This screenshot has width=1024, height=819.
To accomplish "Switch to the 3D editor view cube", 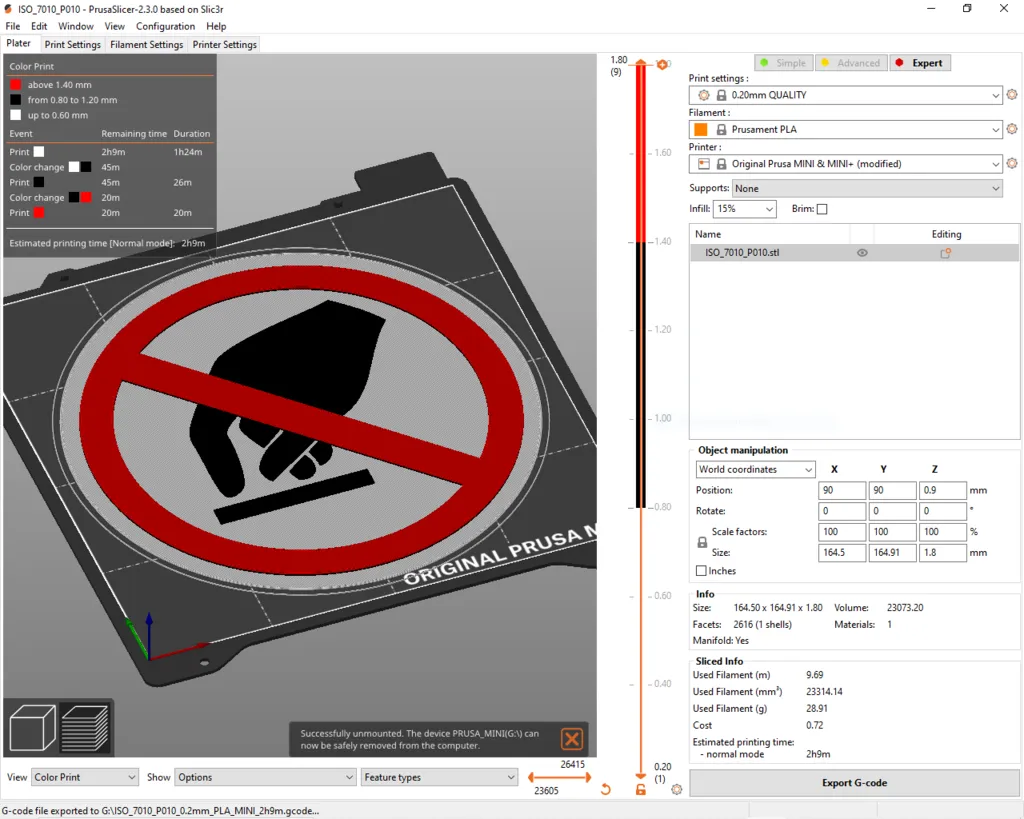I will [x=31, y=728].
